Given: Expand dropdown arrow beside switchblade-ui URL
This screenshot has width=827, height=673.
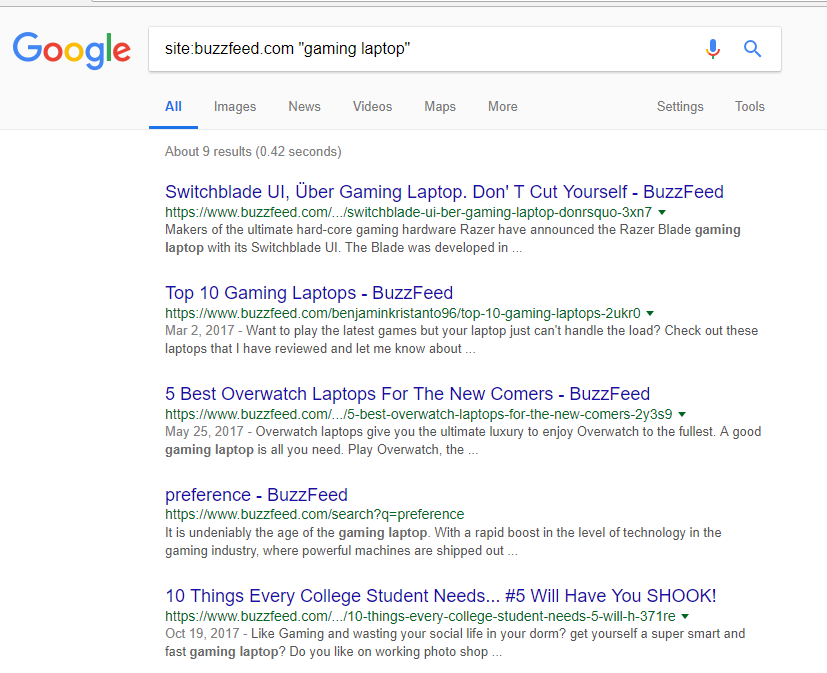Looking at the screenshot, I should click(662, 213).
